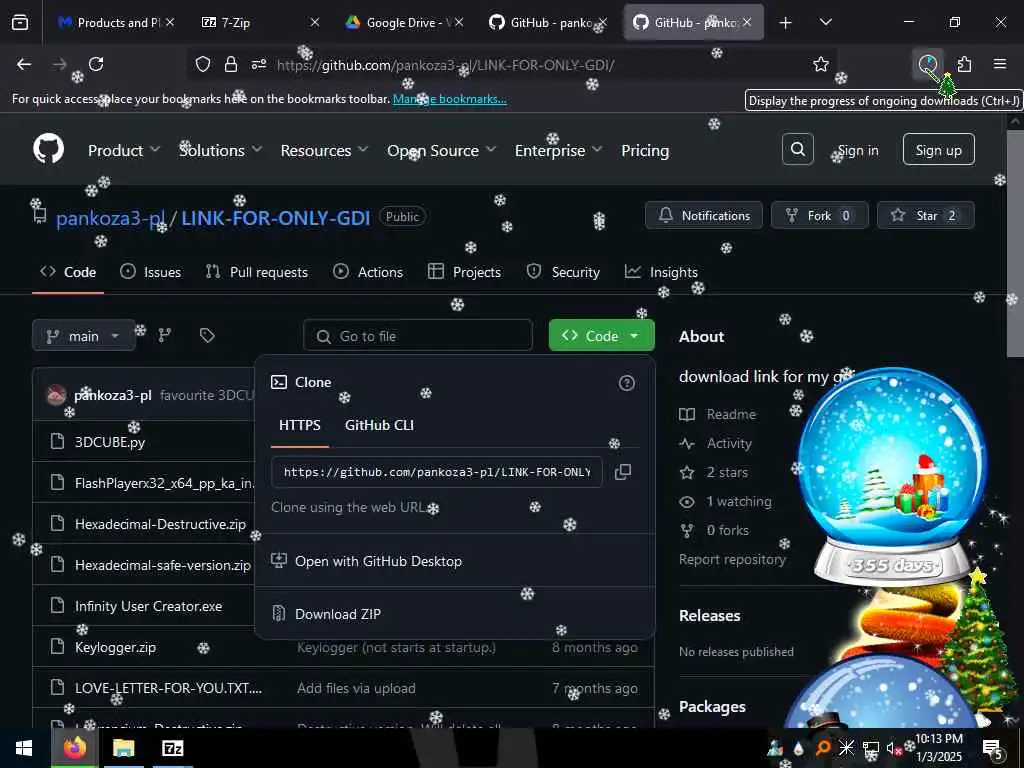This screenshot has width=1024, height=768.
Task: Click the Sign in link
Action: tap(858, 150)
